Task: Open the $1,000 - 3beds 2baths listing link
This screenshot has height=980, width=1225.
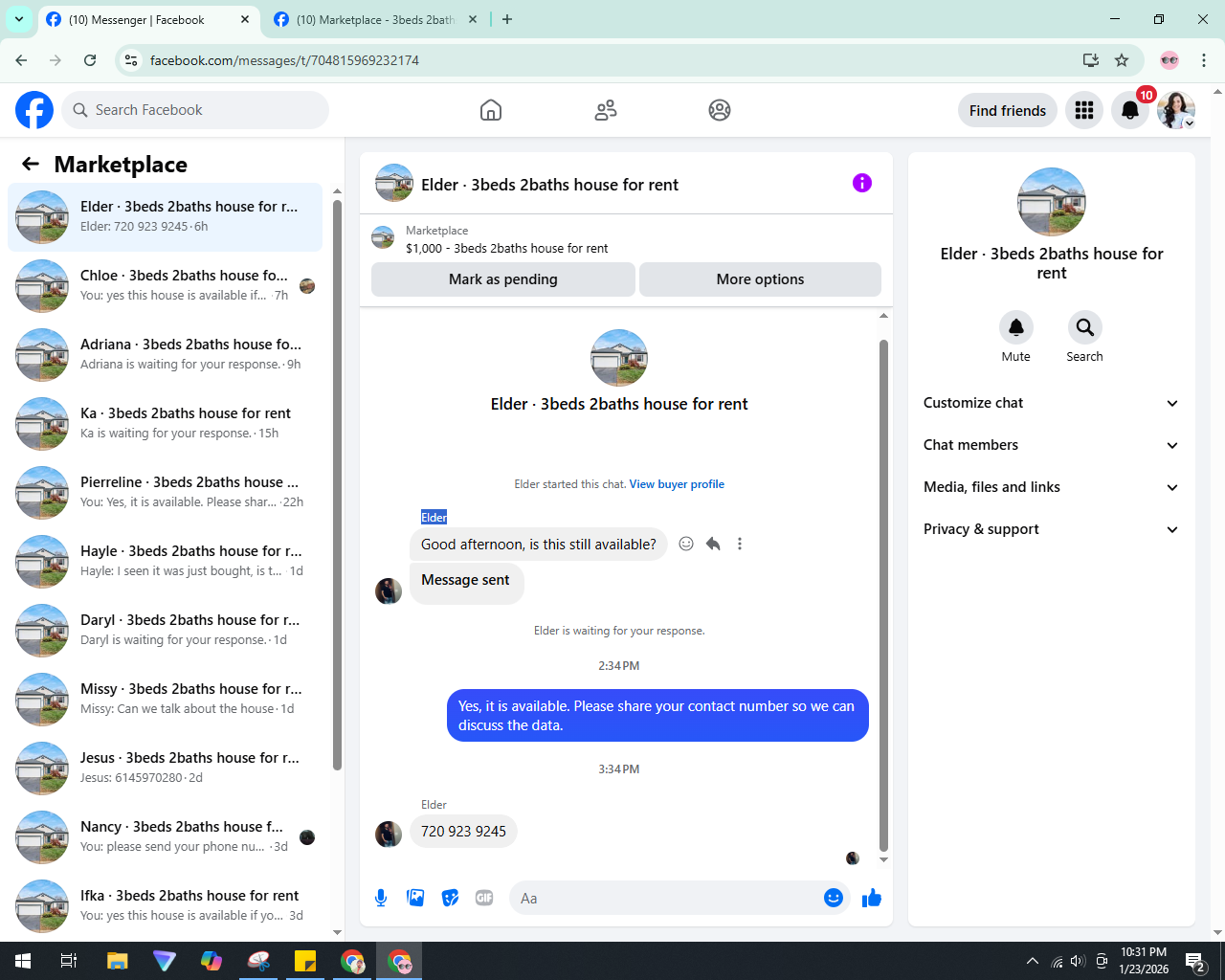Action: (x=506, y=248)
